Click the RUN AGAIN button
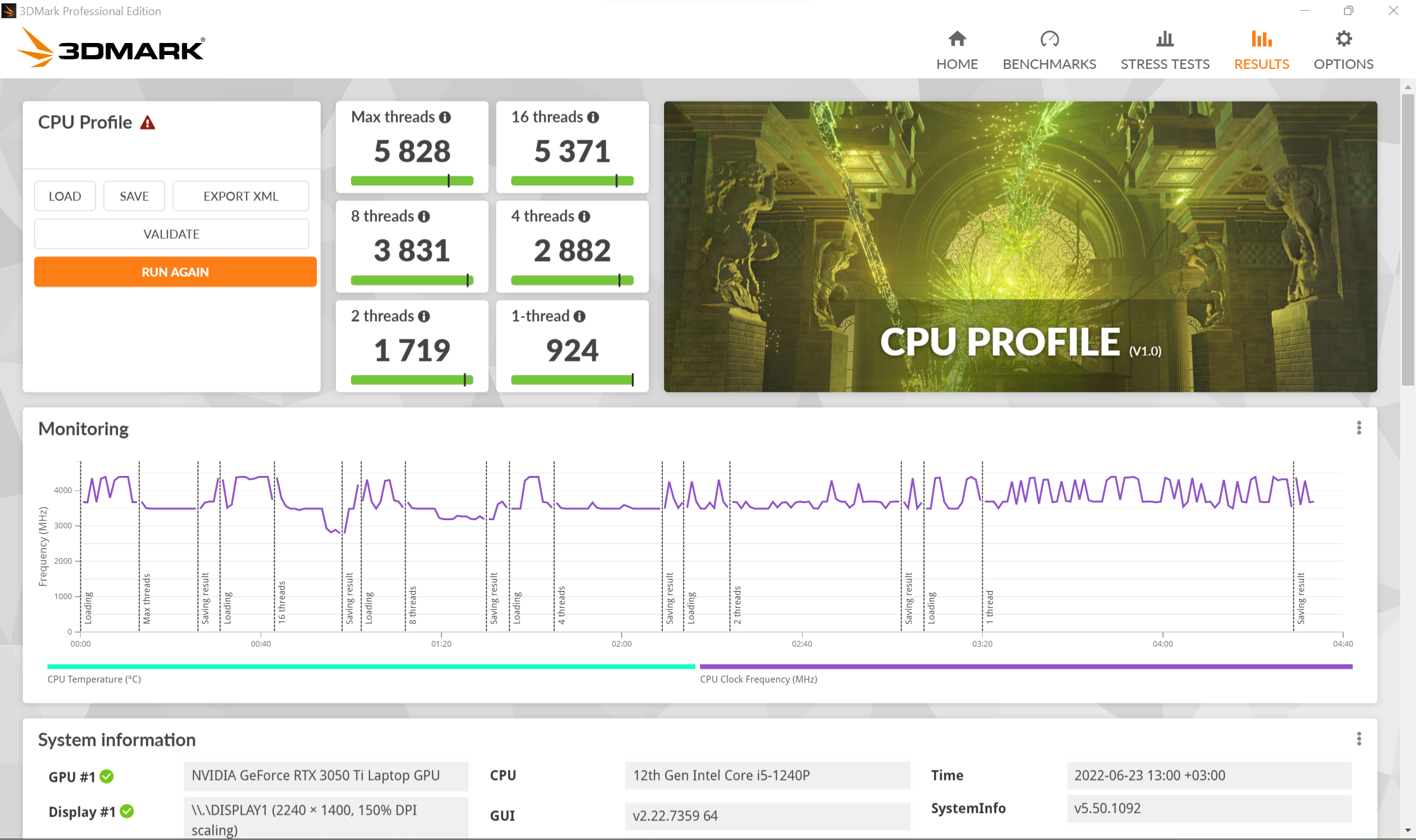This screenshot has height=840, width=1416. click(x=171, y=271)
